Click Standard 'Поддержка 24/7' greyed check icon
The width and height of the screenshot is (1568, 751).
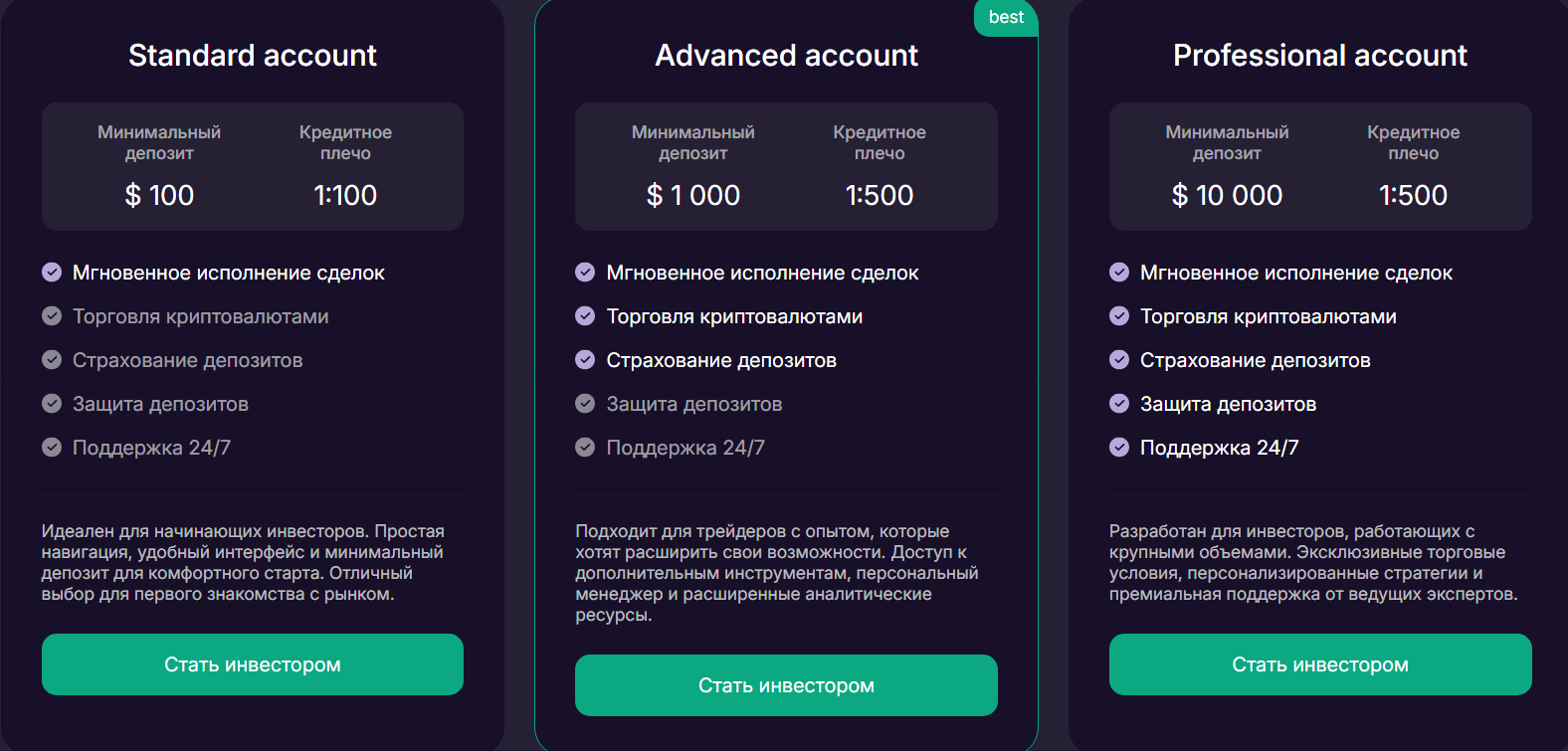pos(52,448)
